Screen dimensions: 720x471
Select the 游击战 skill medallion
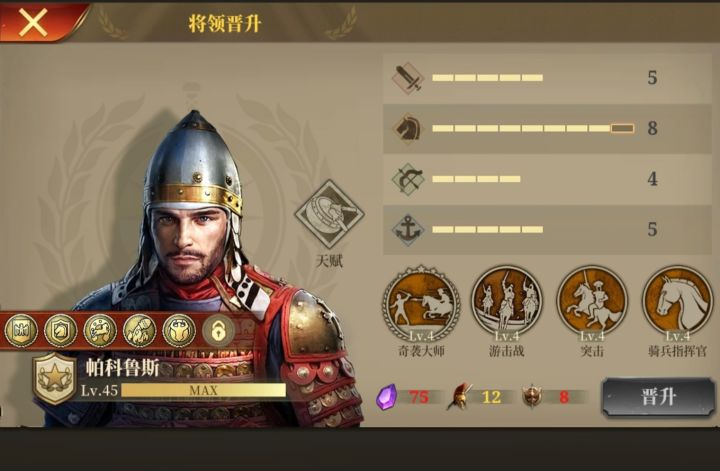506,303
